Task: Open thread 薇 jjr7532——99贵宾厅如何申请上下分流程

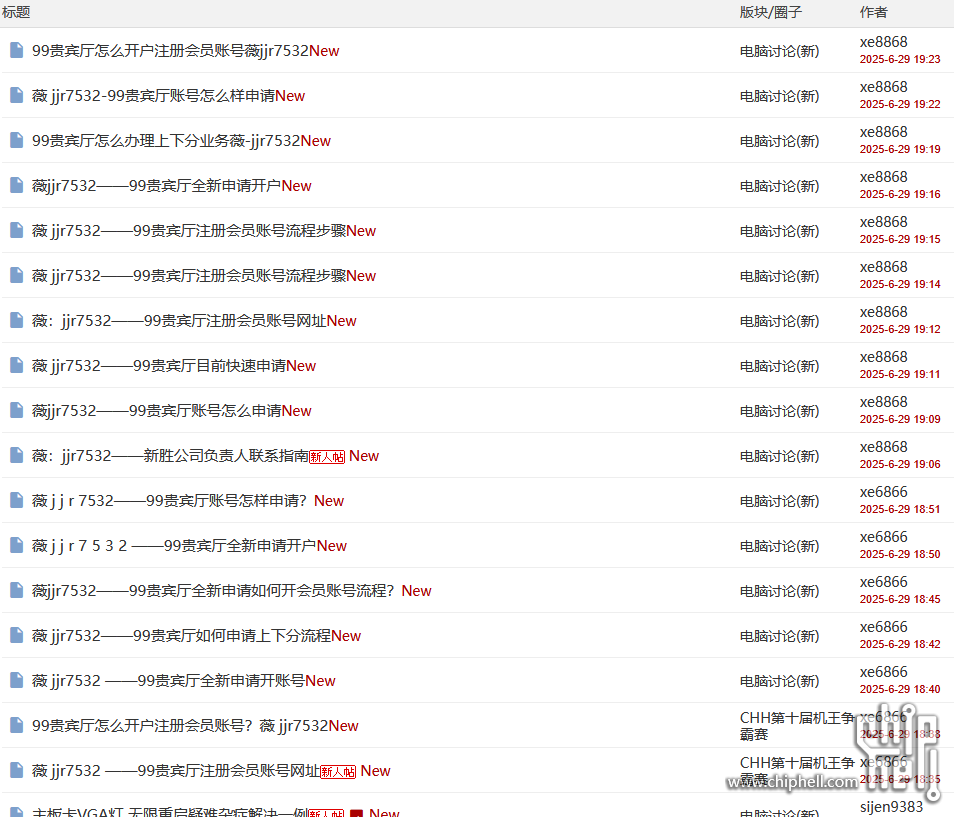Action: (x=181, y=636)
